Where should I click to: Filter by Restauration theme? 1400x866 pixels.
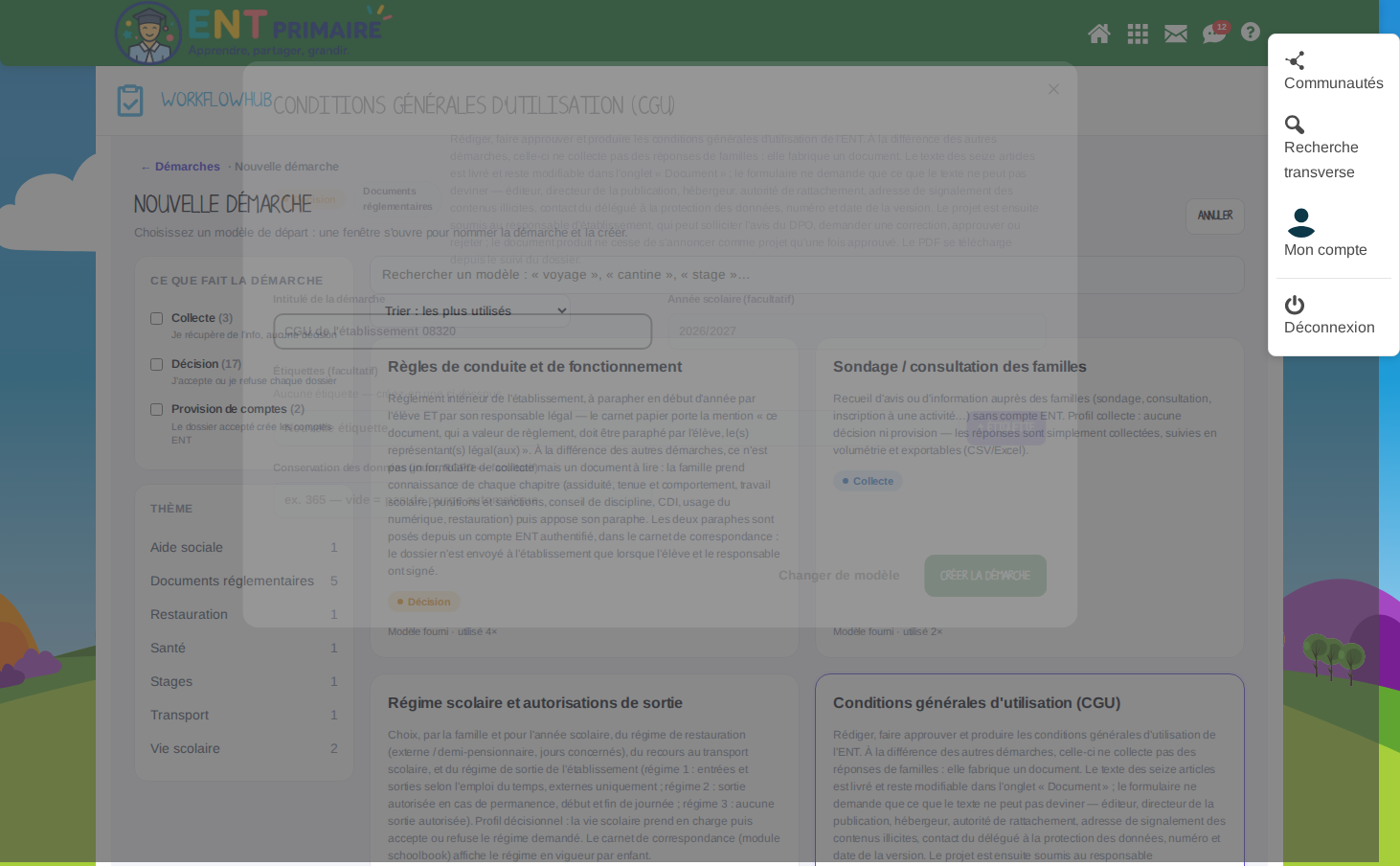244,614
